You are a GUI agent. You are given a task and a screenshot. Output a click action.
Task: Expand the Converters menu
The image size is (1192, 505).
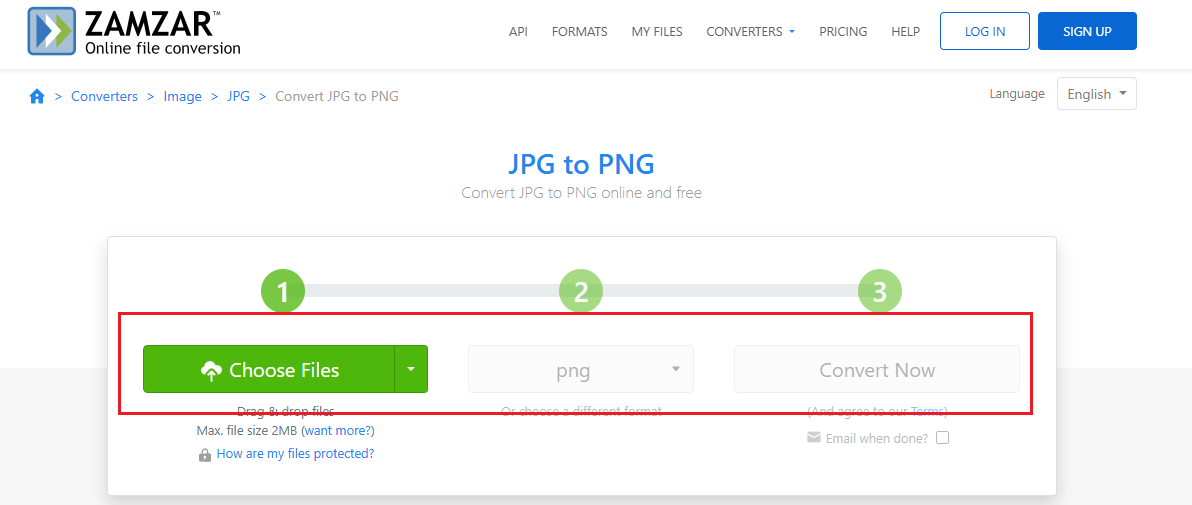(x=750, y=31)
